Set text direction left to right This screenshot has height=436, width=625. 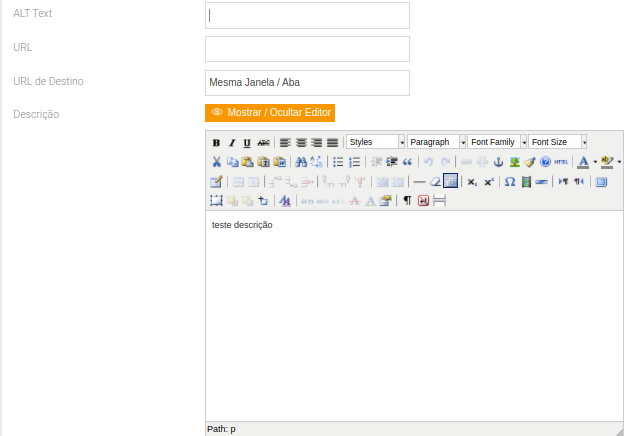tap(563, 182)
